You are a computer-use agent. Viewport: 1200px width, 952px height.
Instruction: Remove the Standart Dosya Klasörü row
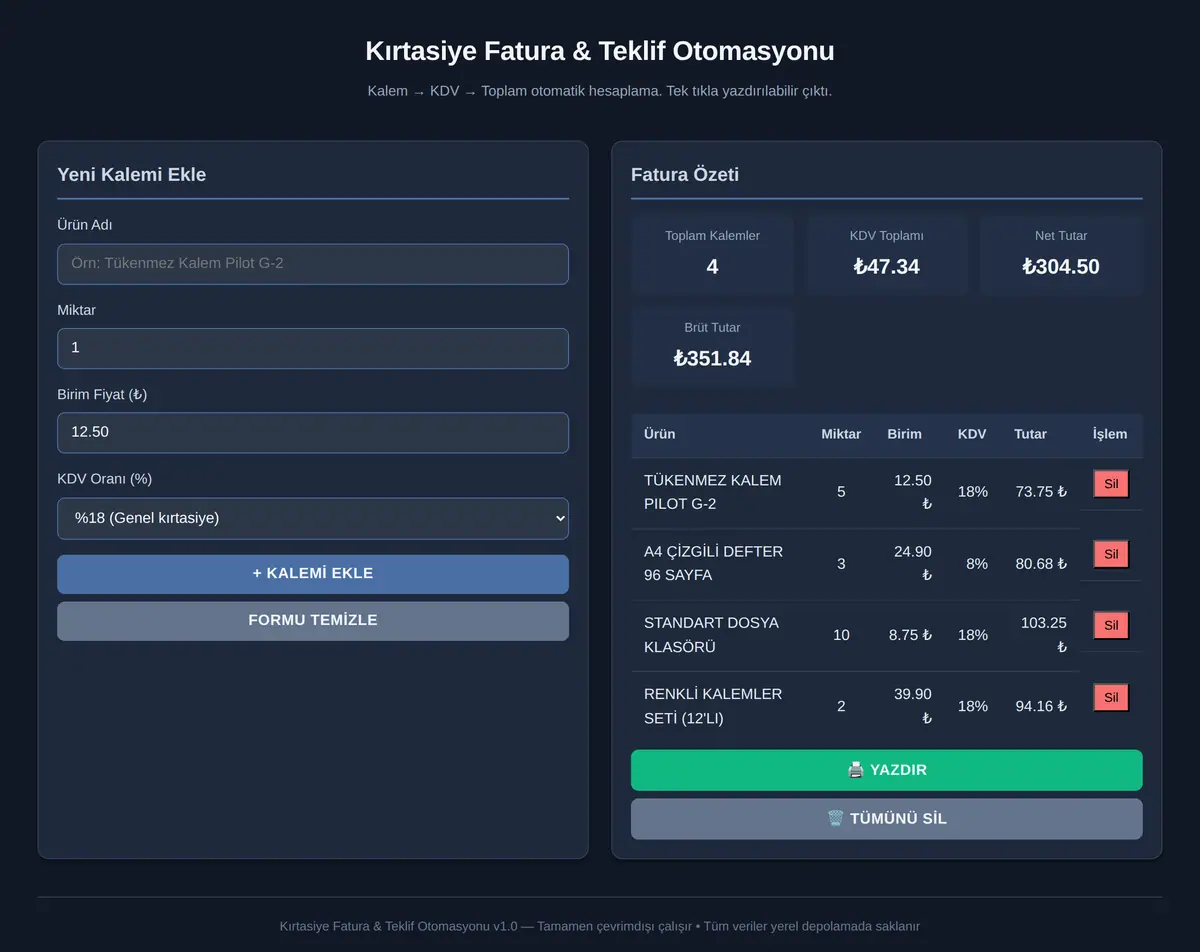point(1111,626)
